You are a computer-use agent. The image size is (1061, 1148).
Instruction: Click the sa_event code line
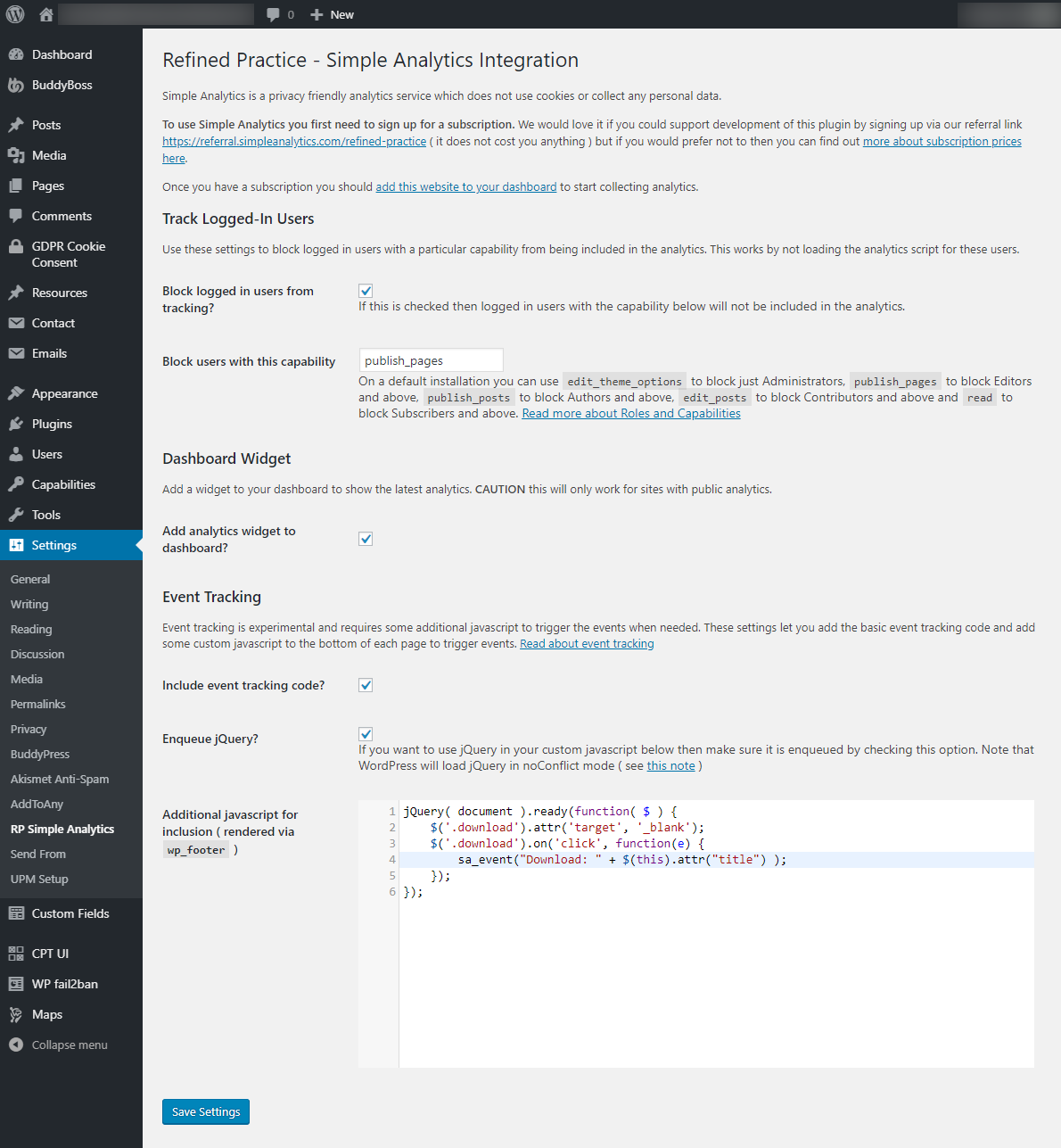pyautogui.click(x=622, y=860)
